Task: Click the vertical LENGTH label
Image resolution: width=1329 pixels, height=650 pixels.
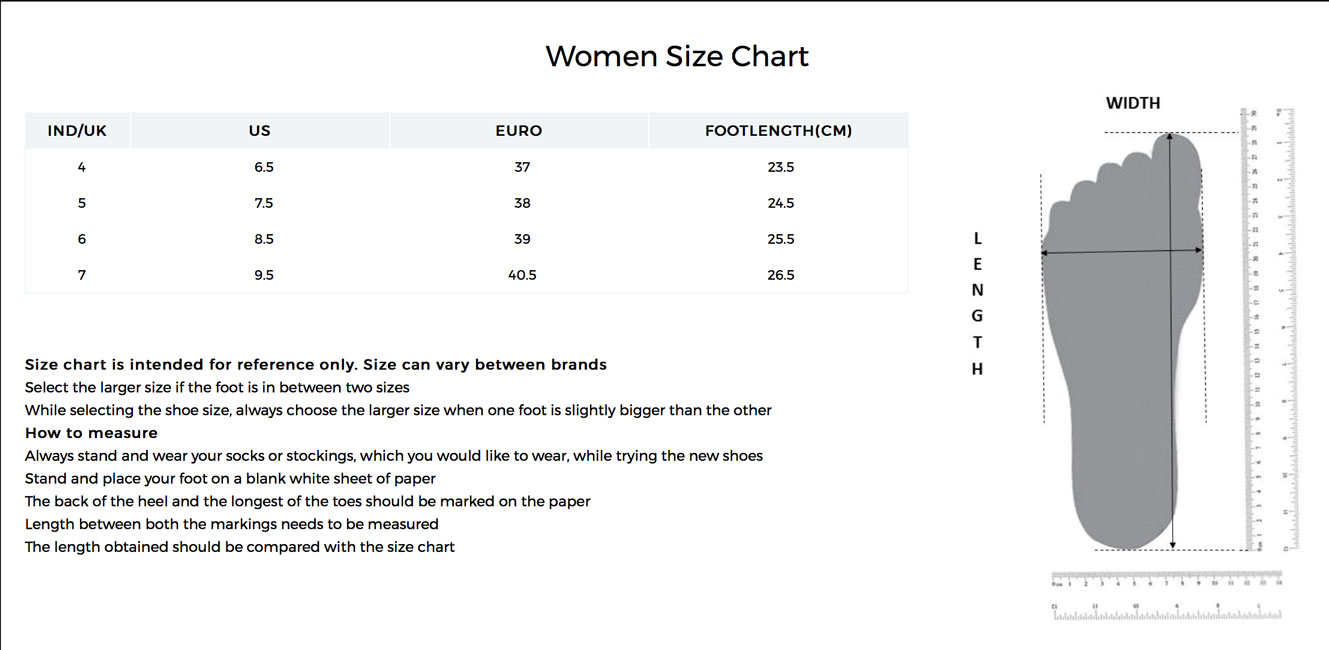Action: coord(977,303)
